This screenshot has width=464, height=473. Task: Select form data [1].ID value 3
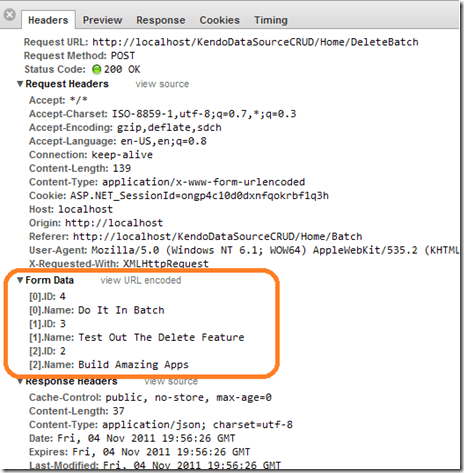coord(62,324)
